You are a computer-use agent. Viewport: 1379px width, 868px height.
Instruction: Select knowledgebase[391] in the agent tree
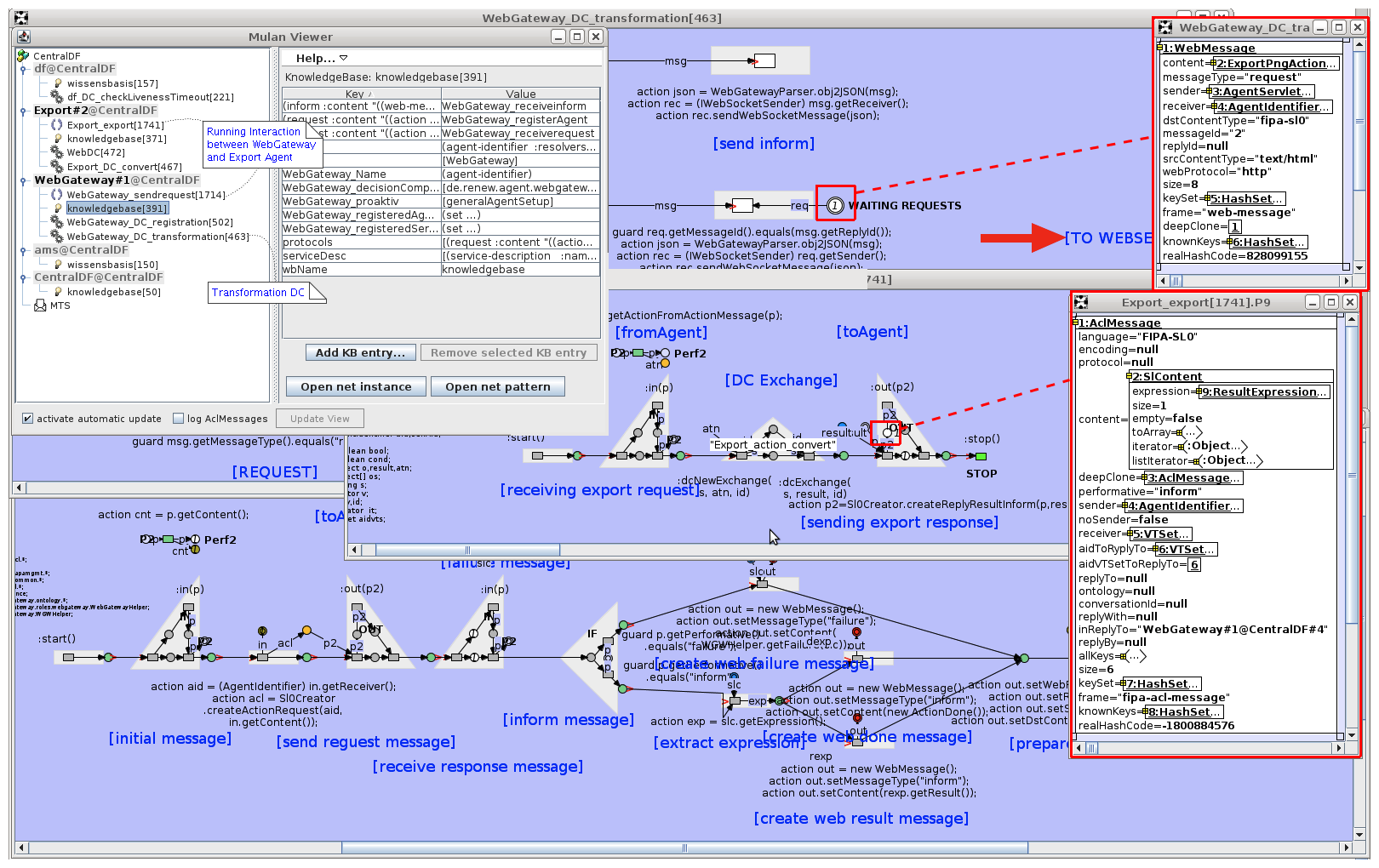coord(117,208)
